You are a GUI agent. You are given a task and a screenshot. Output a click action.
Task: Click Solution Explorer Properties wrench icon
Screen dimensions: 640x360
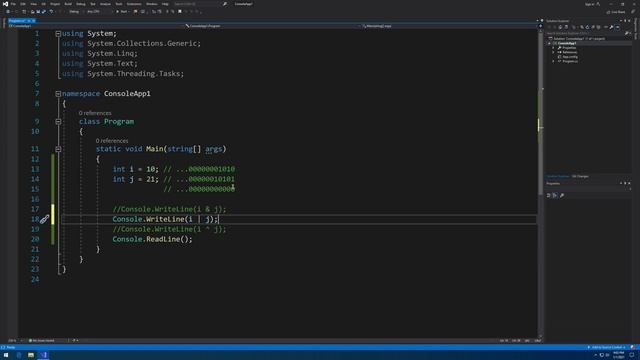coord(611,27)
